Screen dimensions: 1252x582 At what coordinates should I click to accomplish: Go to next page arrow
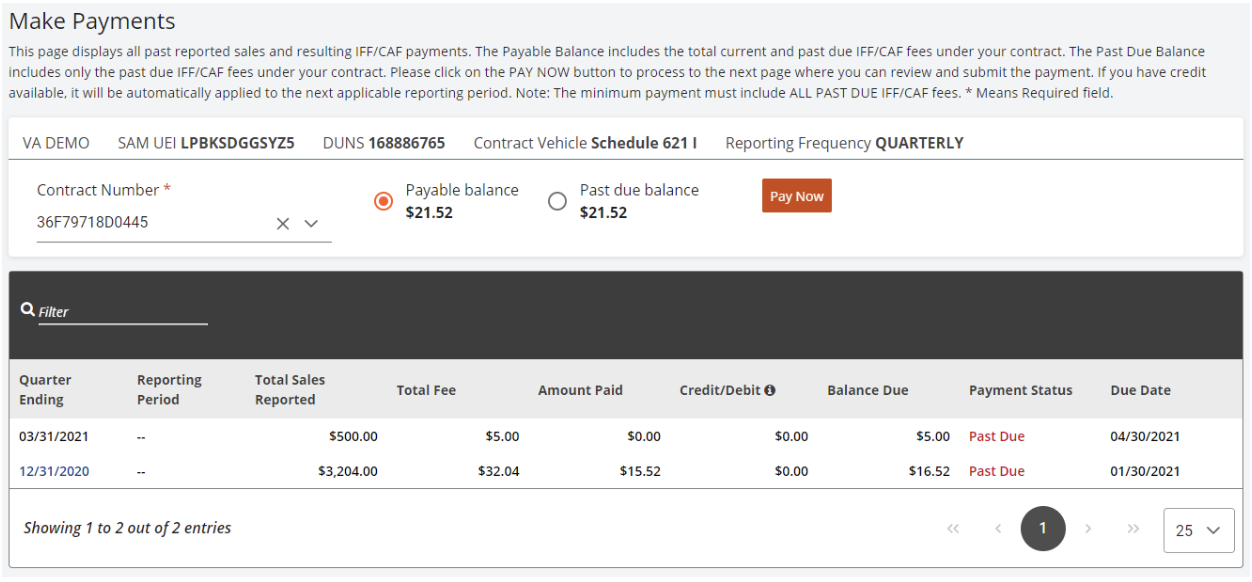[x=1088, y=529]
